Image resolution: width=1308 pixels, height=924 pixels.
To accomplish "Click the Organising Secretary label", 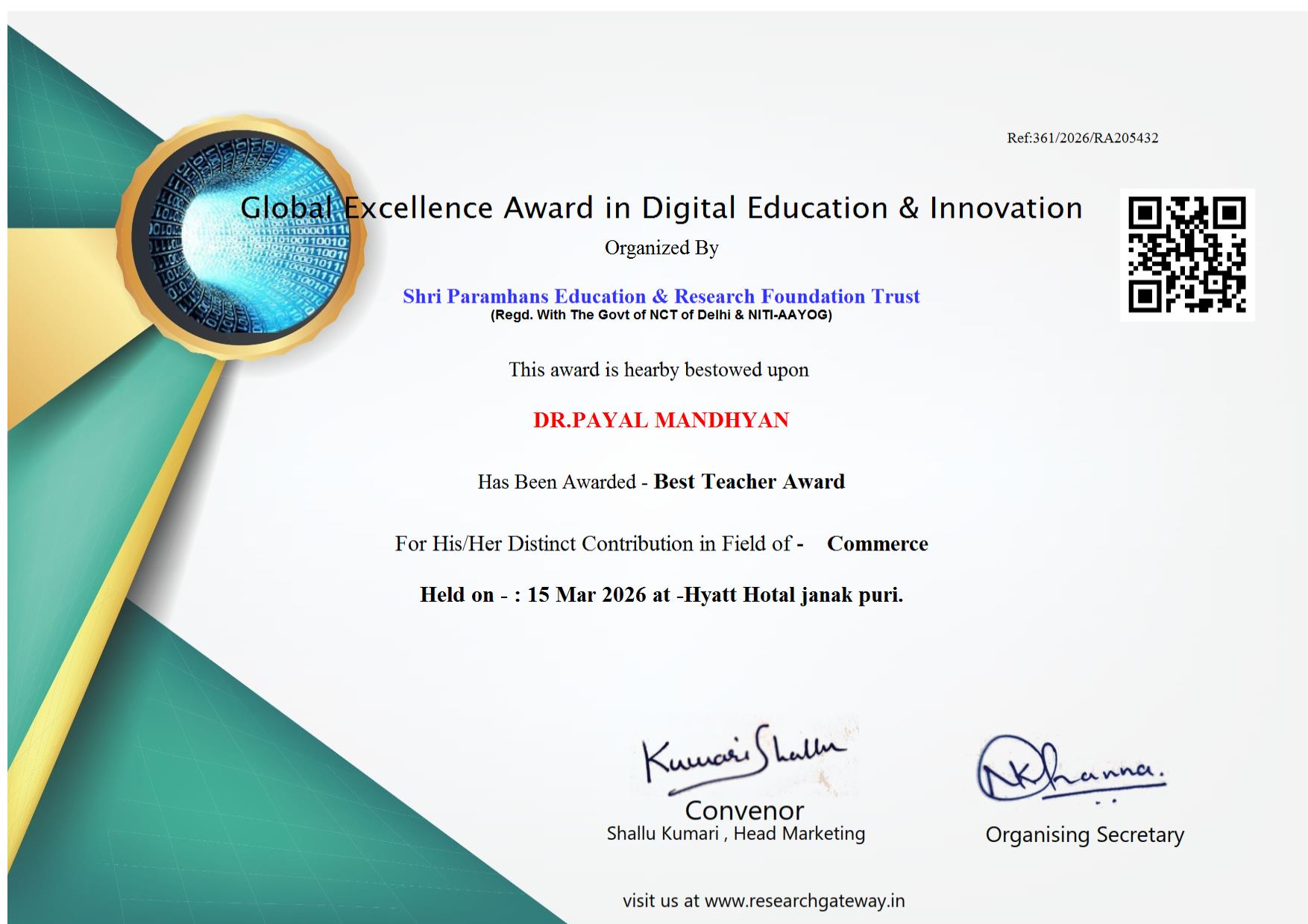I will [x=1084, y=835].
